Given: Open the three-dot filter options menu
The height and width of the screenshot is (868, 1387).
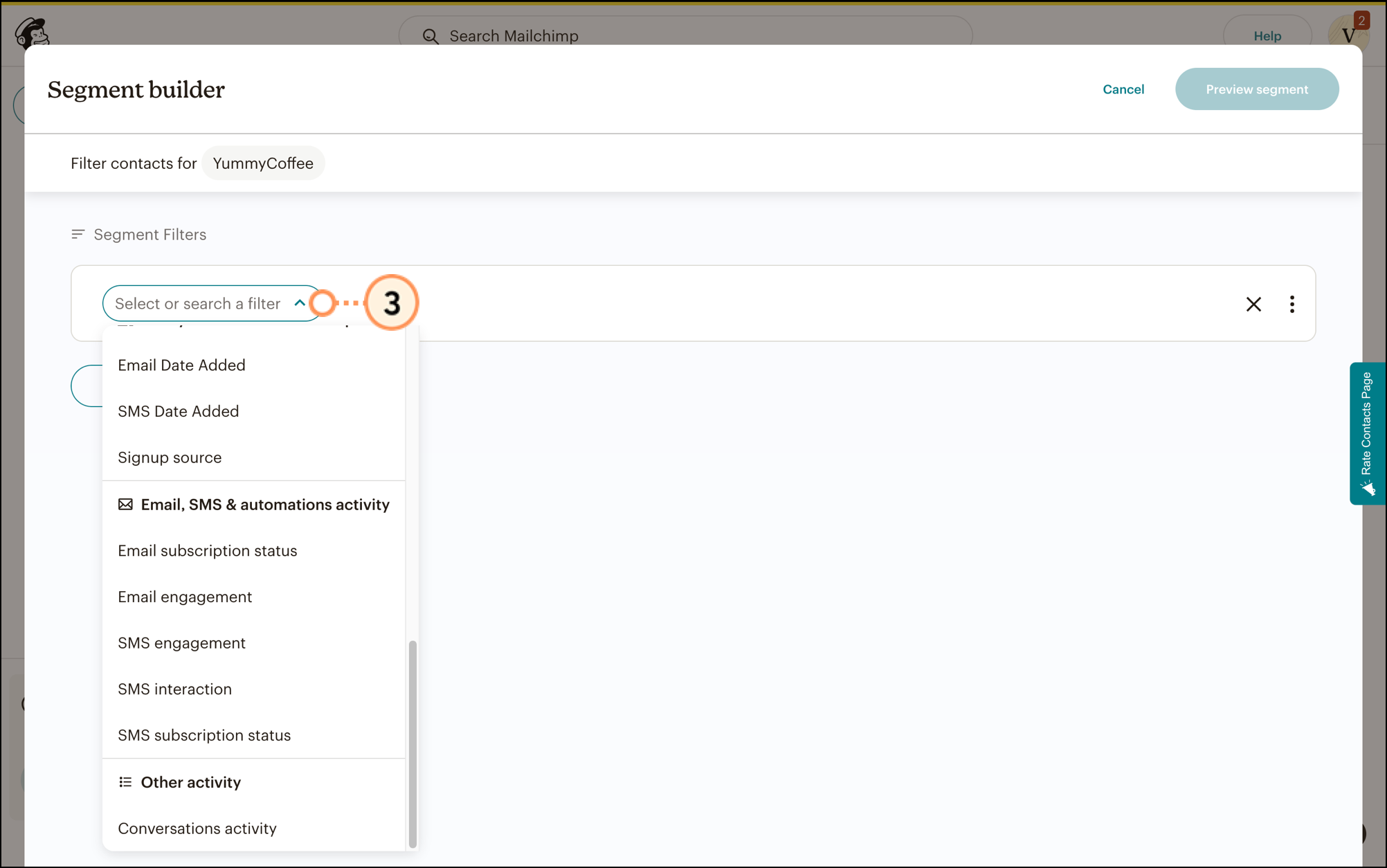Looking at the screenshot, I should (x=1292, y=304).
